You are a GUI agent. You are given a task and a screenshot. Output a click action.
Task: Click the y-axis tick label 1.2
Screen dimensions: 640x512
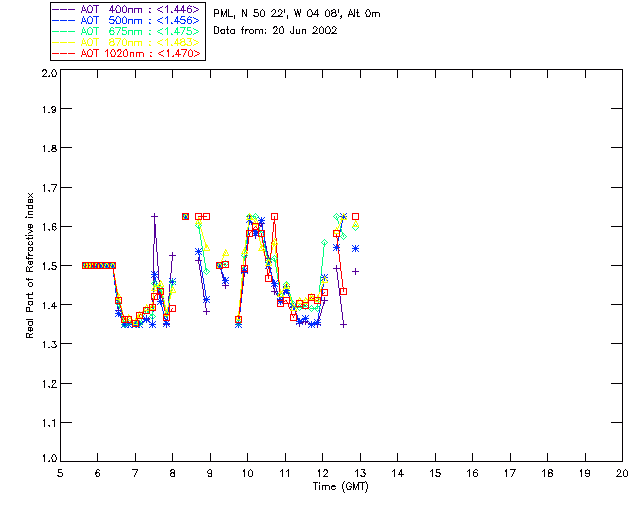(x=49, y=384)
